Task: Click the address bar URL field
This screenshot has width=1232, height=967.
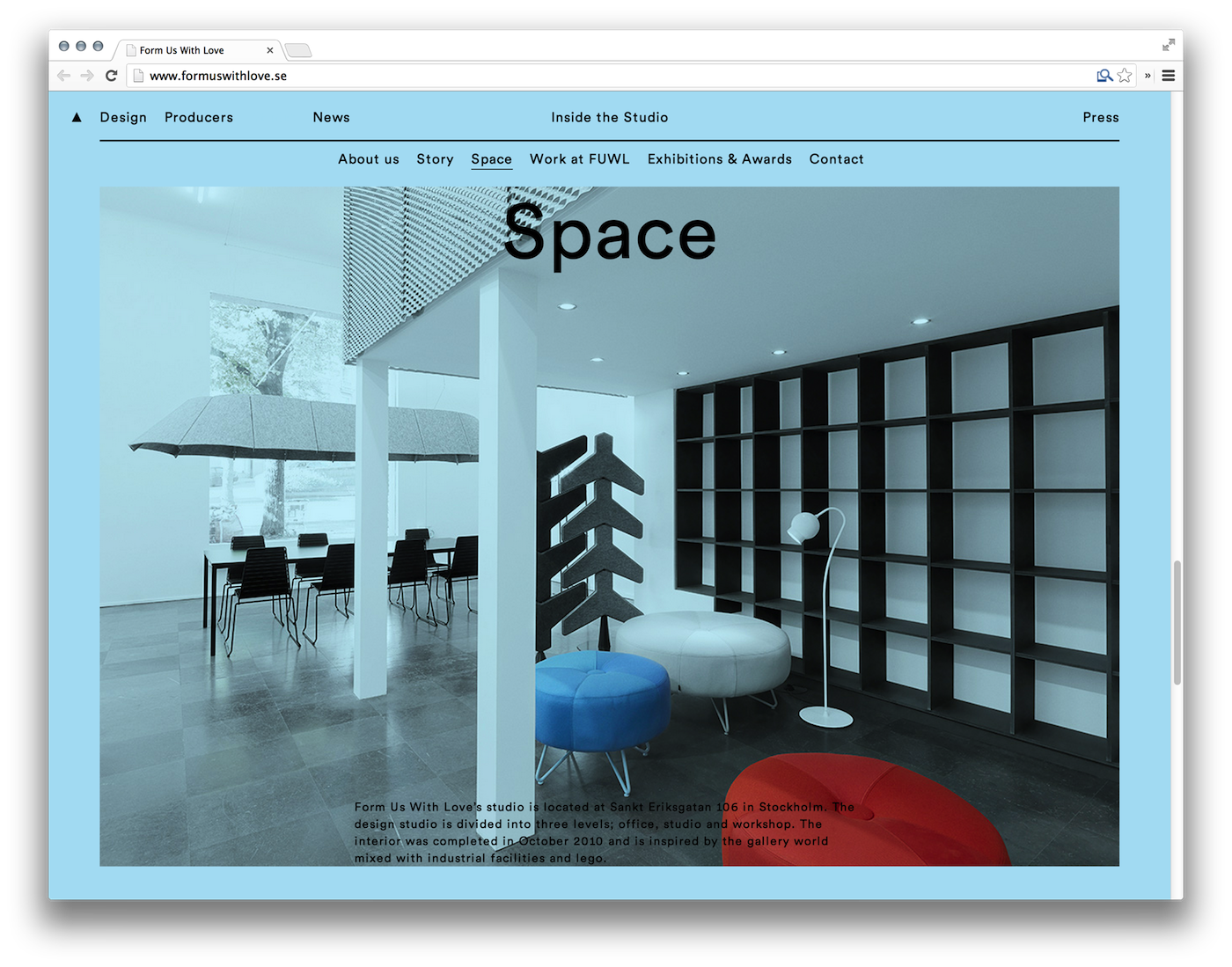Action: tap(616, 76)
